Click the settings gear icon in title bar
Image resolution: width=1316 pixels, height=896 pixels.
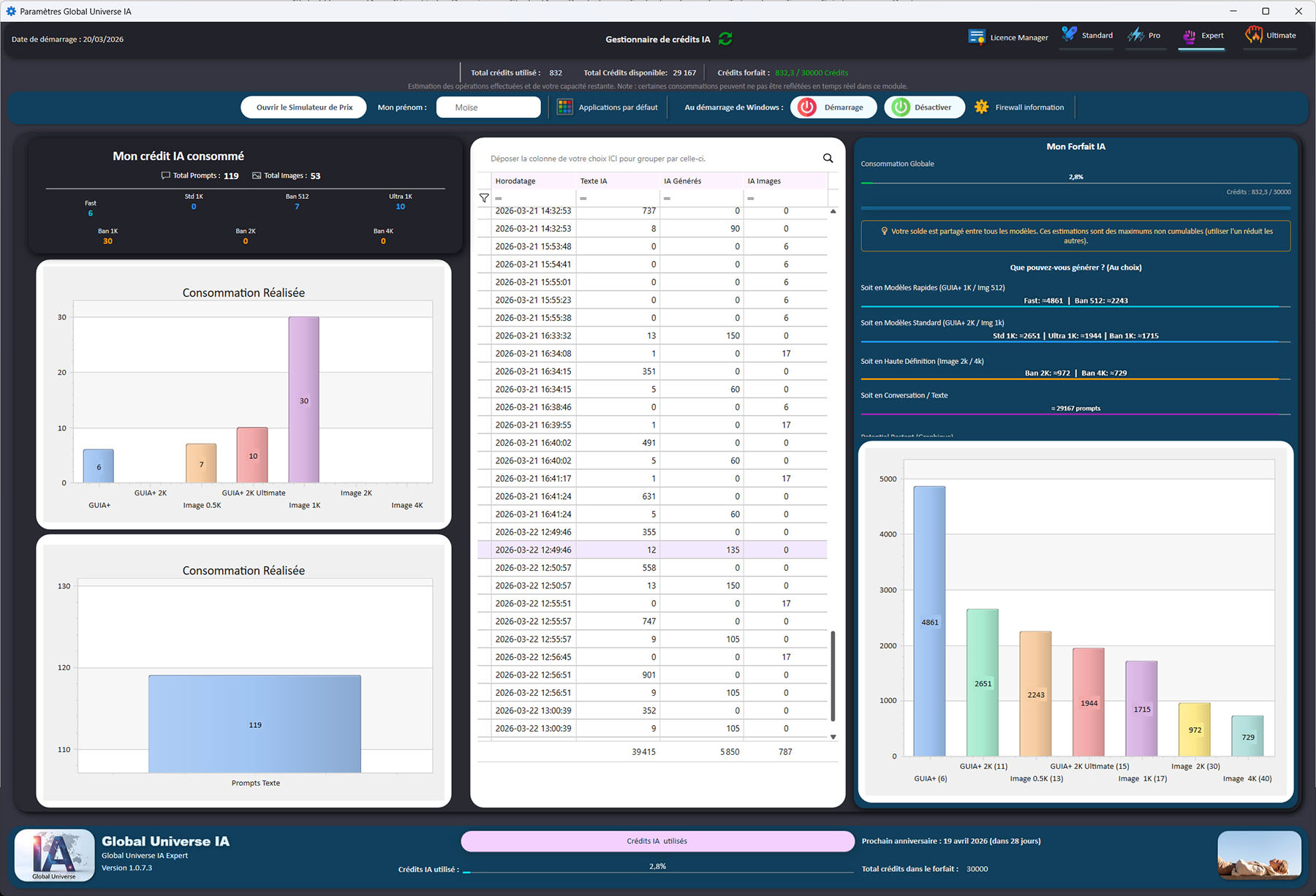coord(10,11)
